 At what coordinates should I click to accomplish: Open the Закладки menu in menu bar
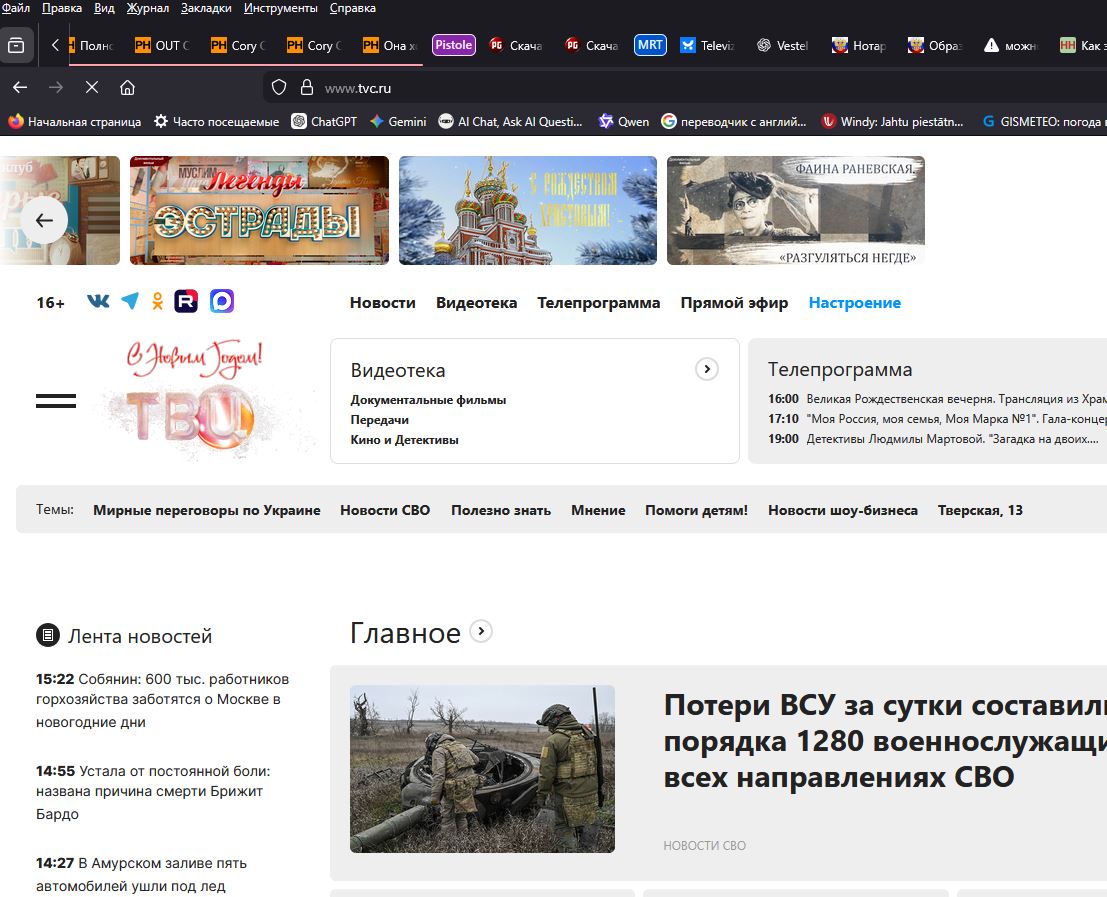click(x=206, y=8)
